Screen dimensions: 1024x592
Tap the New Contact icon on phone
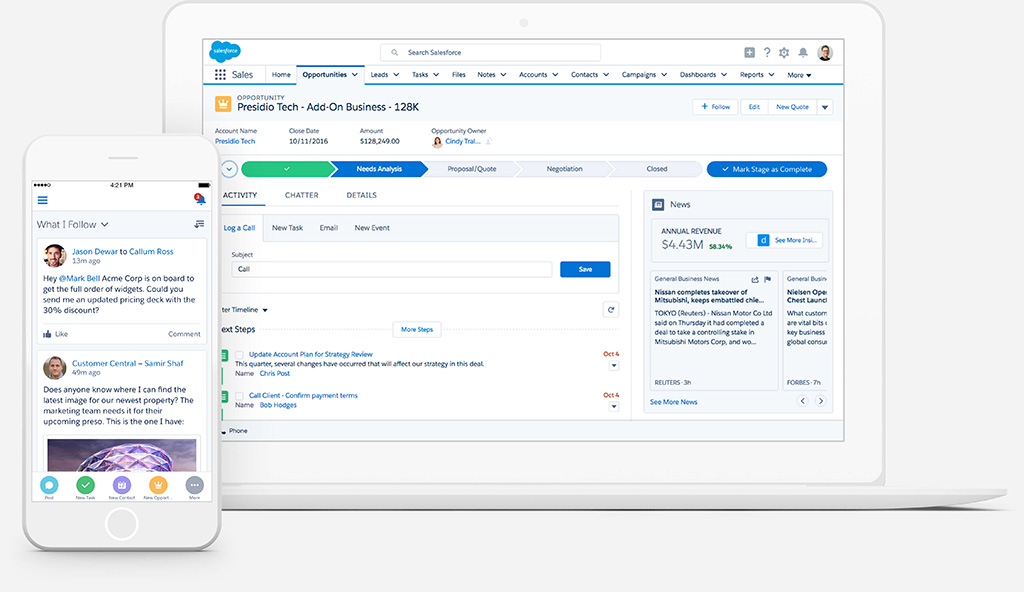coord(121,485)
